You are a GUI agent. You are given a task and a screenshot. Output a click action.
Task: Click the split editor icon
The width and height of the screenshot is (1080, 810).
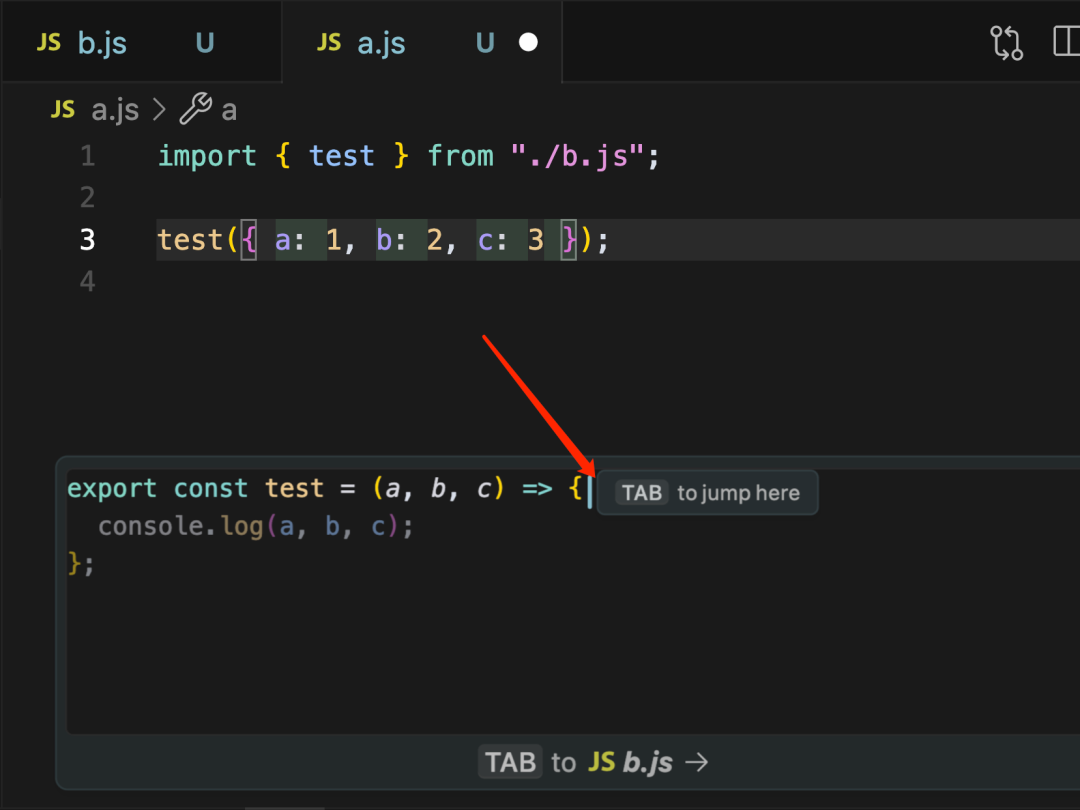(1066, 43)
